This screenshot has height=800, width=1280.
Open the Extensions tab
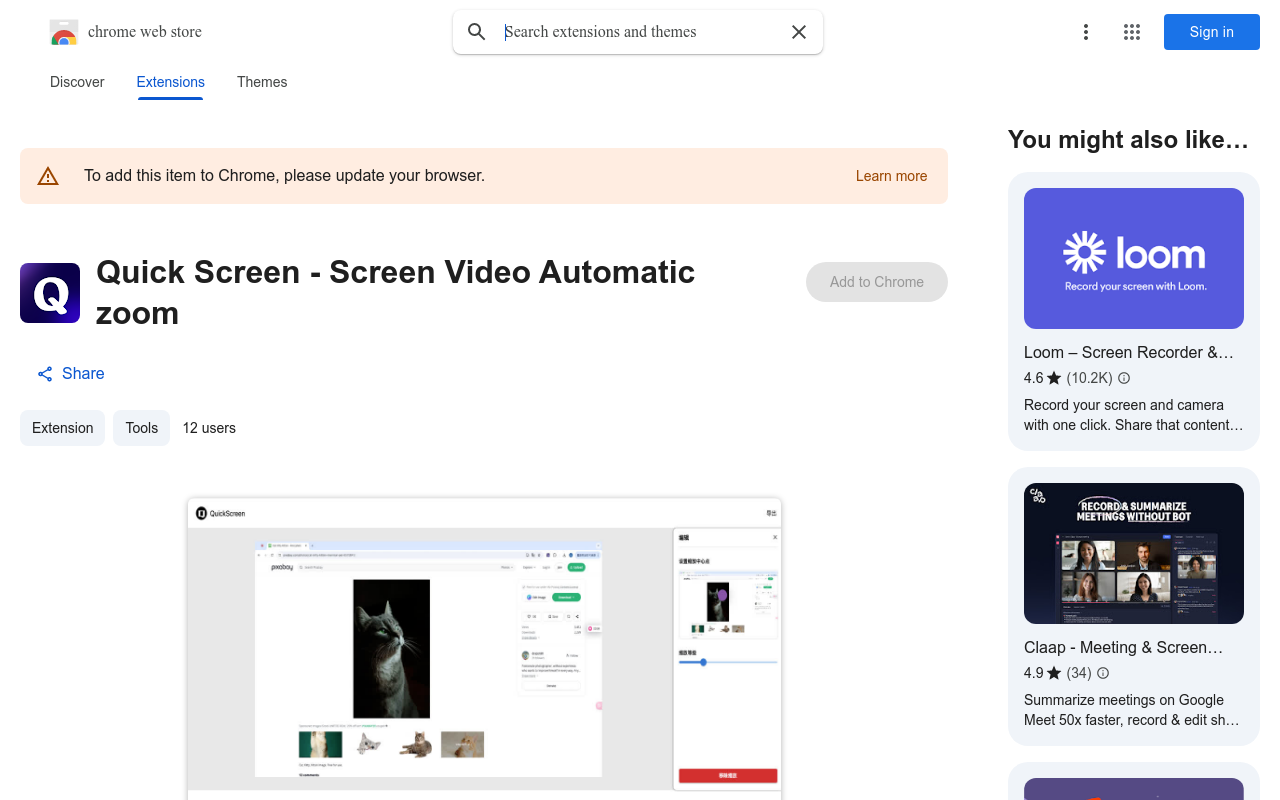(x=170, y=82)
